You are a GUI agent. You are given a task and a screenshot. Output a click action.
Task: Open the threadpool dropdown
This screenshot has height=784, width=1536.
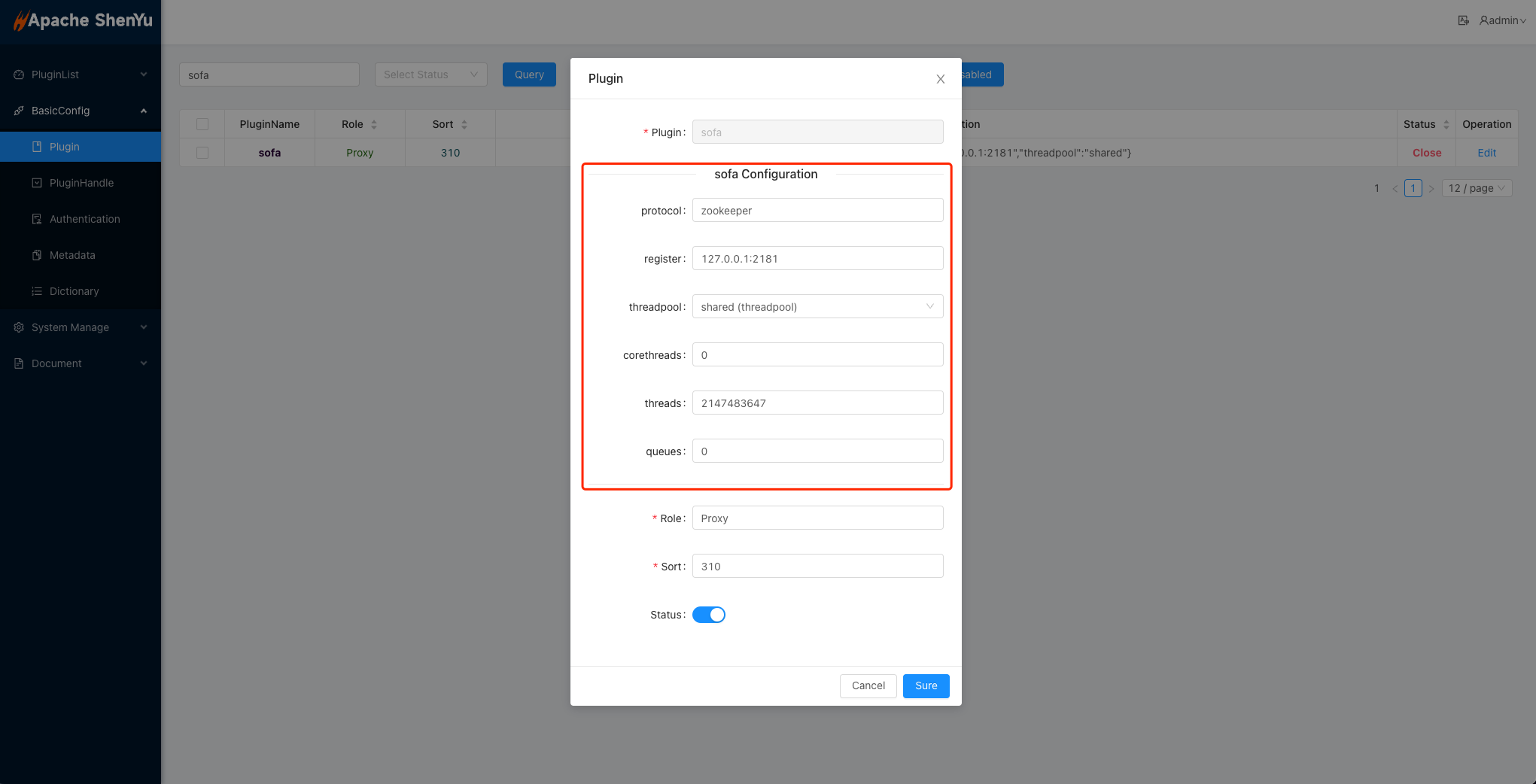click(x=817, y=307)
